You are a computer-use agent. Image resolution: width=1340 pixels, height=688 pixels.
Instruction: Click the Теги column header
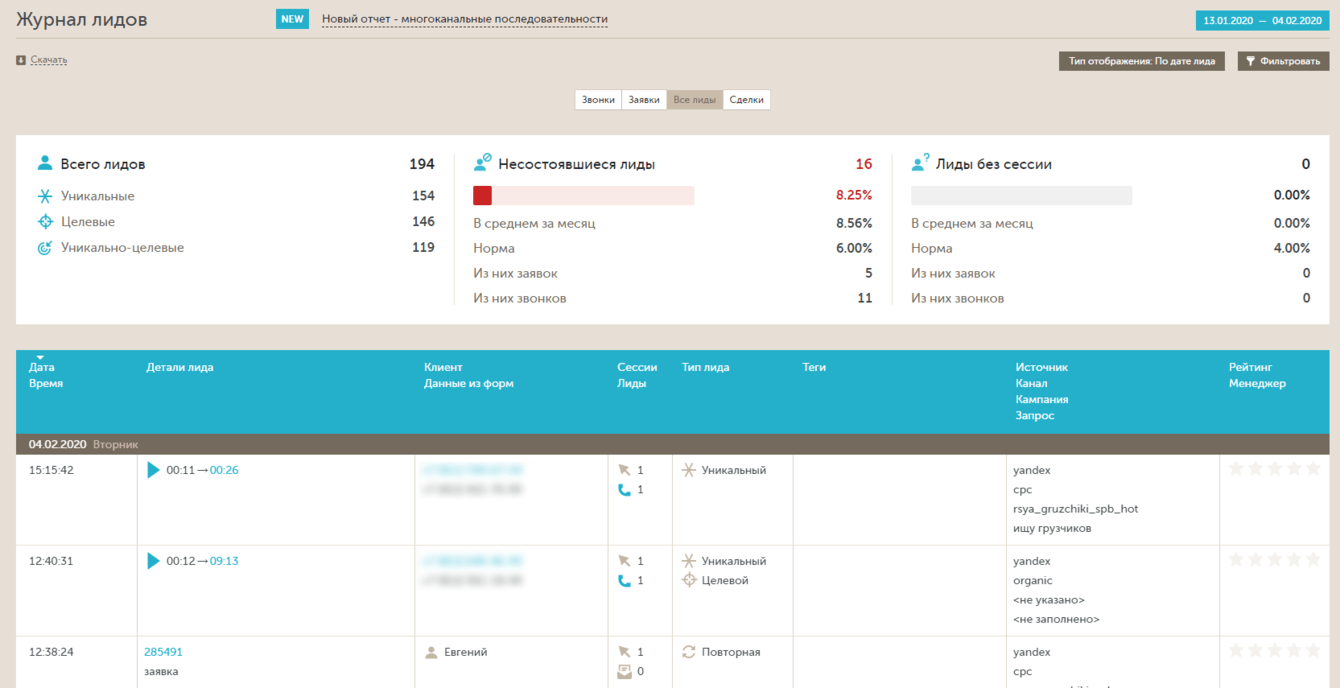click(814, 367)
